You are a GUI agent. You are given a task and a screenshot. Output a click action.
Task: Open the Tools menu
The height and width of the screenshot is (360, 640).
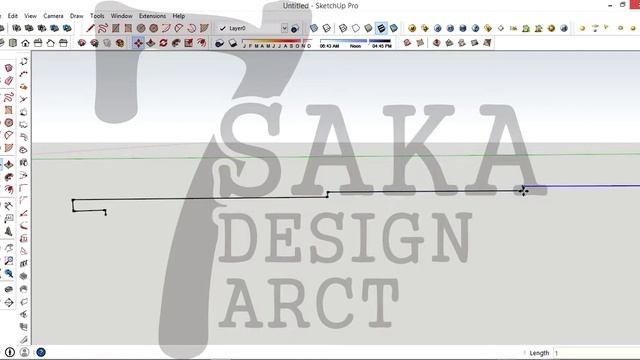pyautogui.click(x=97, y=16)
